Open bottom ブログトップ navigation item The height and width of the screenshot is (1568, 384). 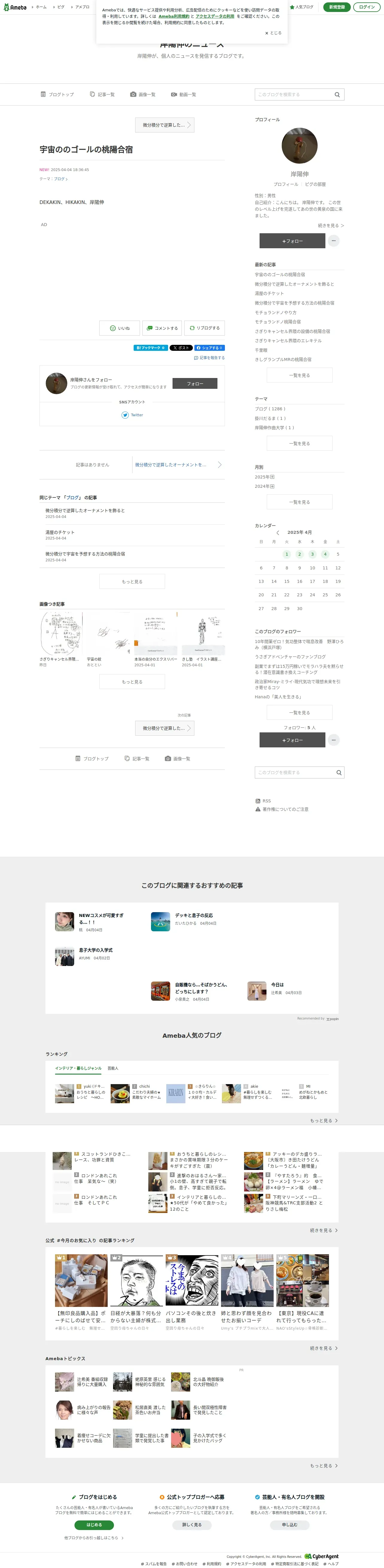pyautogui.click(x=92, y=758)
